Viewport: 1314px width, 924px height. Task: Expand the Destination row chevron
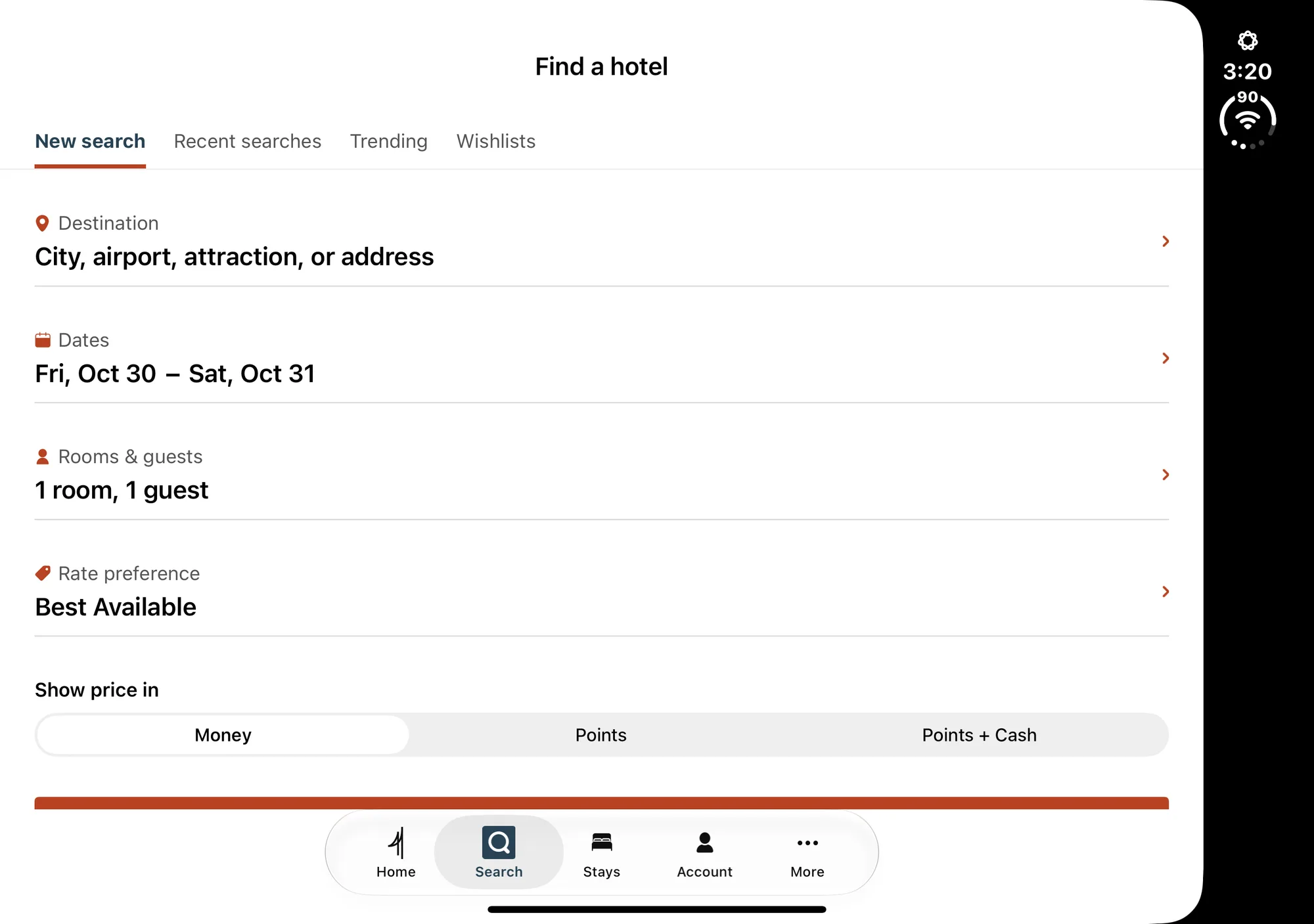click(x=1166, y=242)
